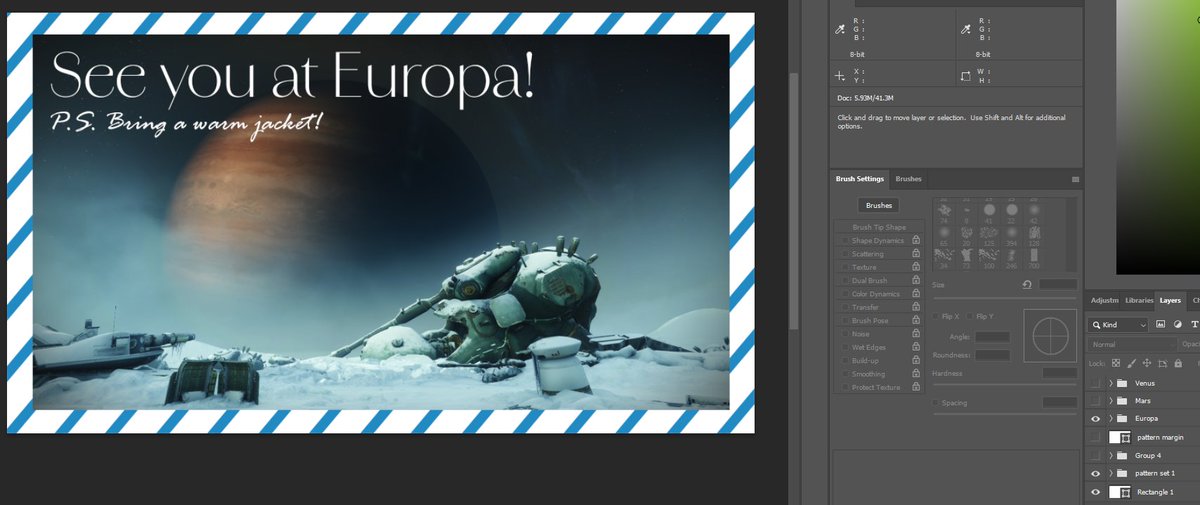Click the green color picker field
Image resolution: width=1200 pixels, height=505 pixels.
click(1158, 137)
